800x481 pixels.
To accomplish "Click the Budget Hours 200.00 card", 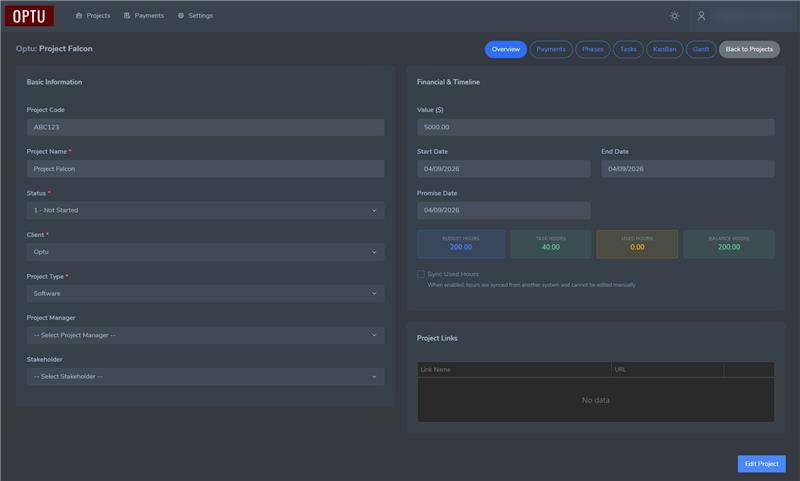I will pos(461,244).
